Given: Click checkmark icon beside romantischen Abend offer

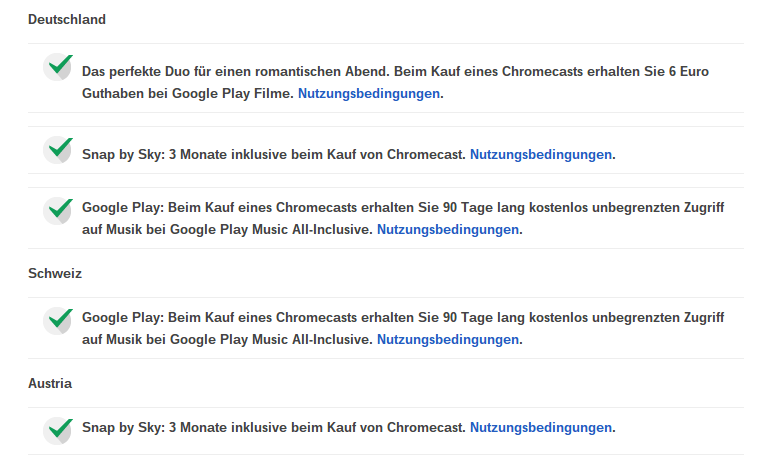Looking at the screenshot, I should (58, 67).
